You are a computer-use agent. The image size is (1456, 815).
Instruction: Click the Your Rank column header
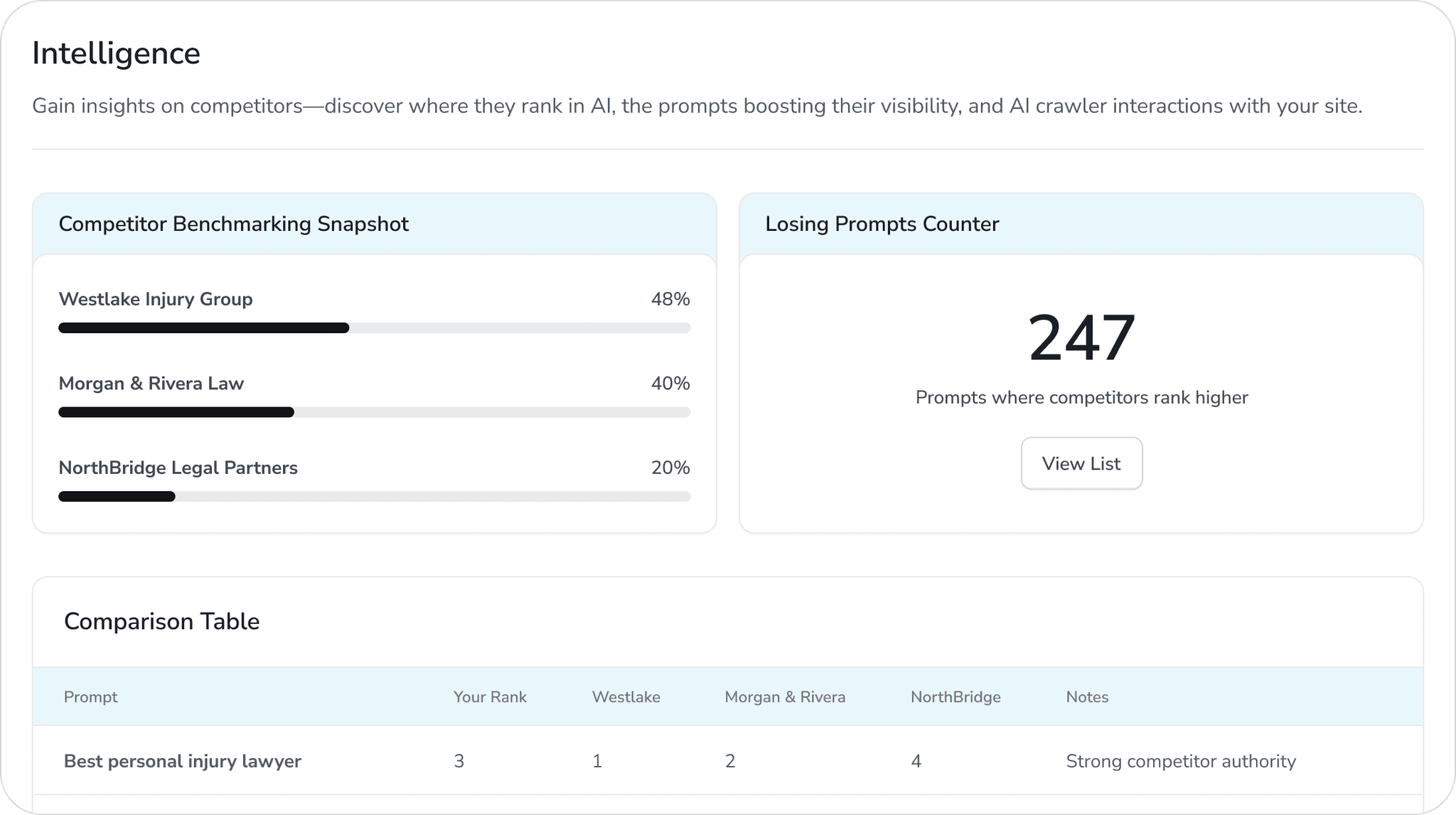coord(490,697)
